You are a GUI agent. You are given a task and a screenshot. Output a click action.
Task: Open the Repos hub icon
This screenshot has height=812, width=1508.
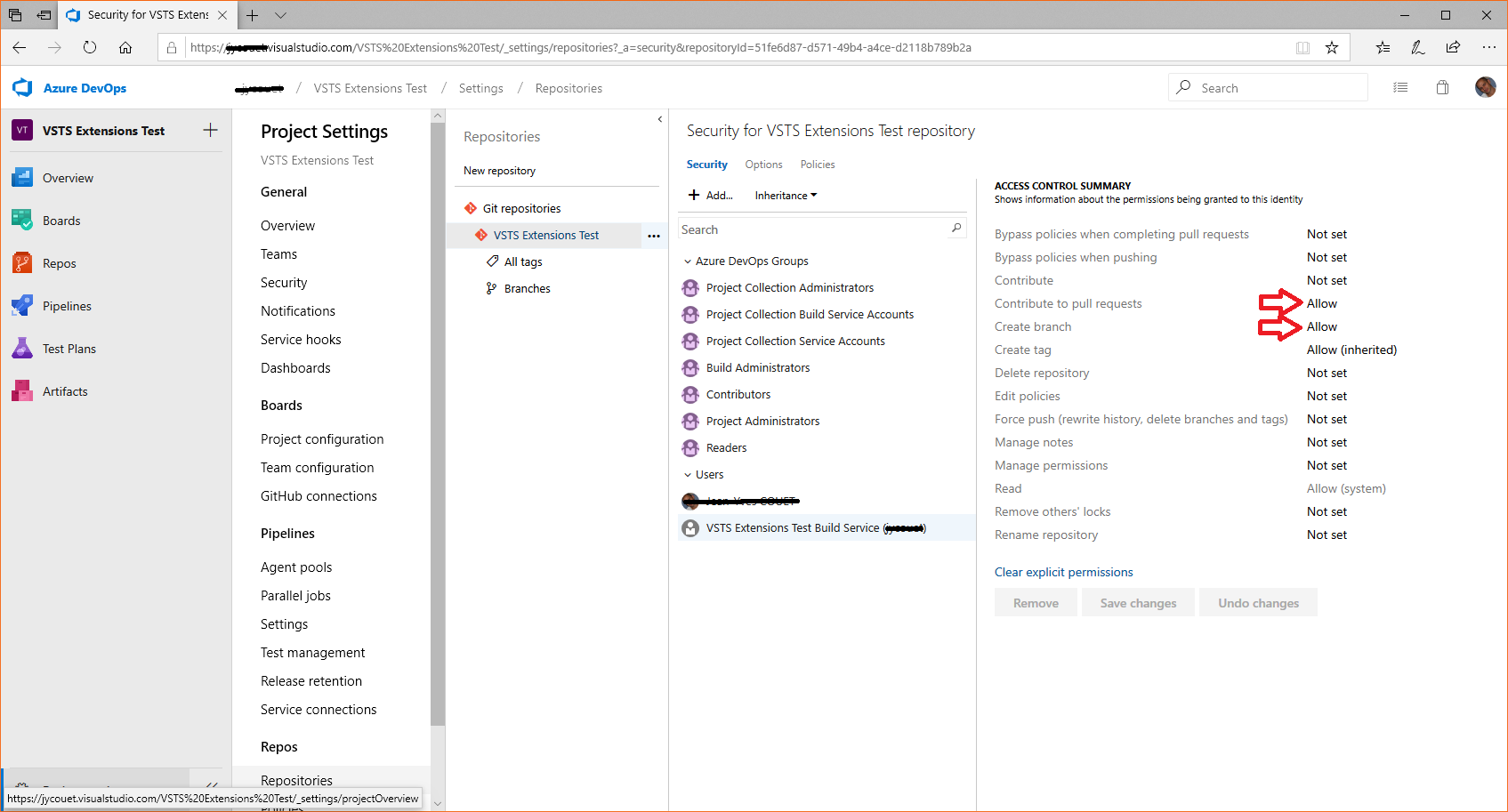pos(22,263)
